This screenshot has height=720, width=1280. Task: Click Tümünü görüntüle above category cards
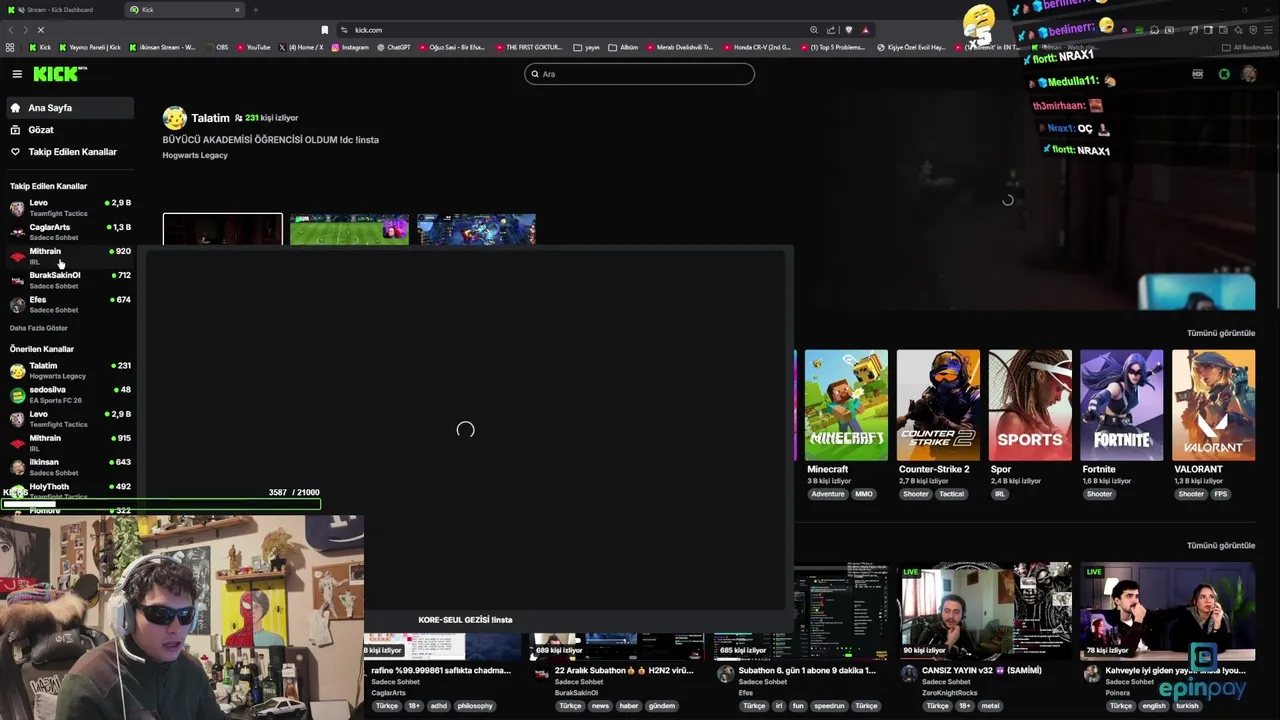[1220, 333]
